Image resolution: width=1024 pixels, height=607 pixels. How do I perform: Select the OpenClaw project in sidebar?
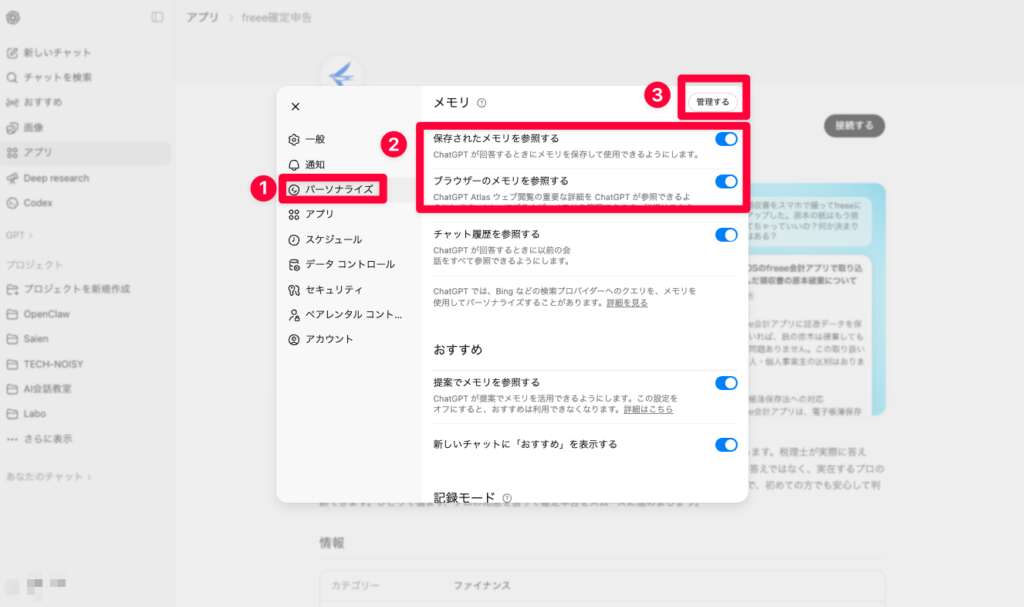[41, 314]
